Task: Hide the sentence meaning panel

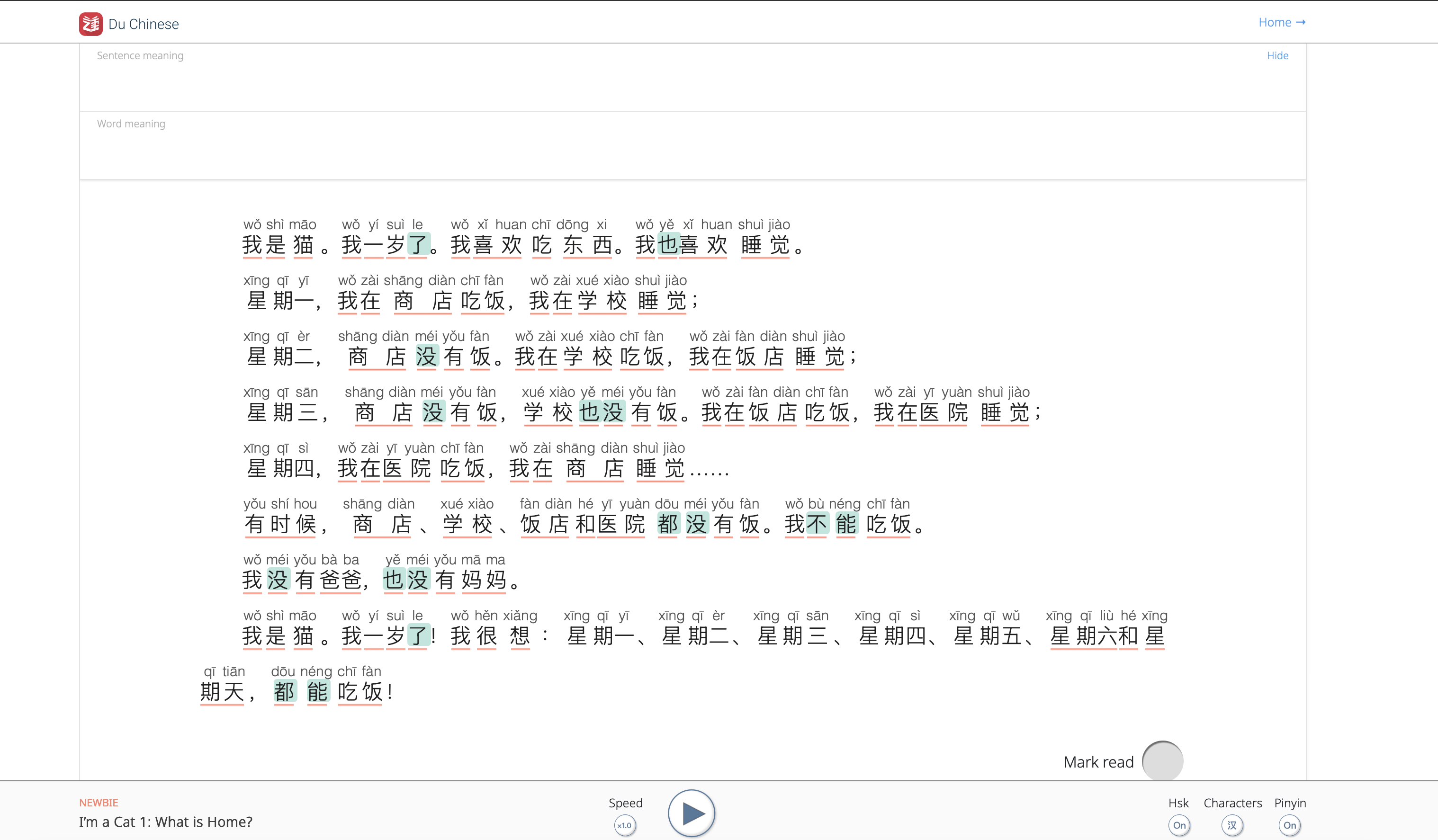Action: 1277,55
